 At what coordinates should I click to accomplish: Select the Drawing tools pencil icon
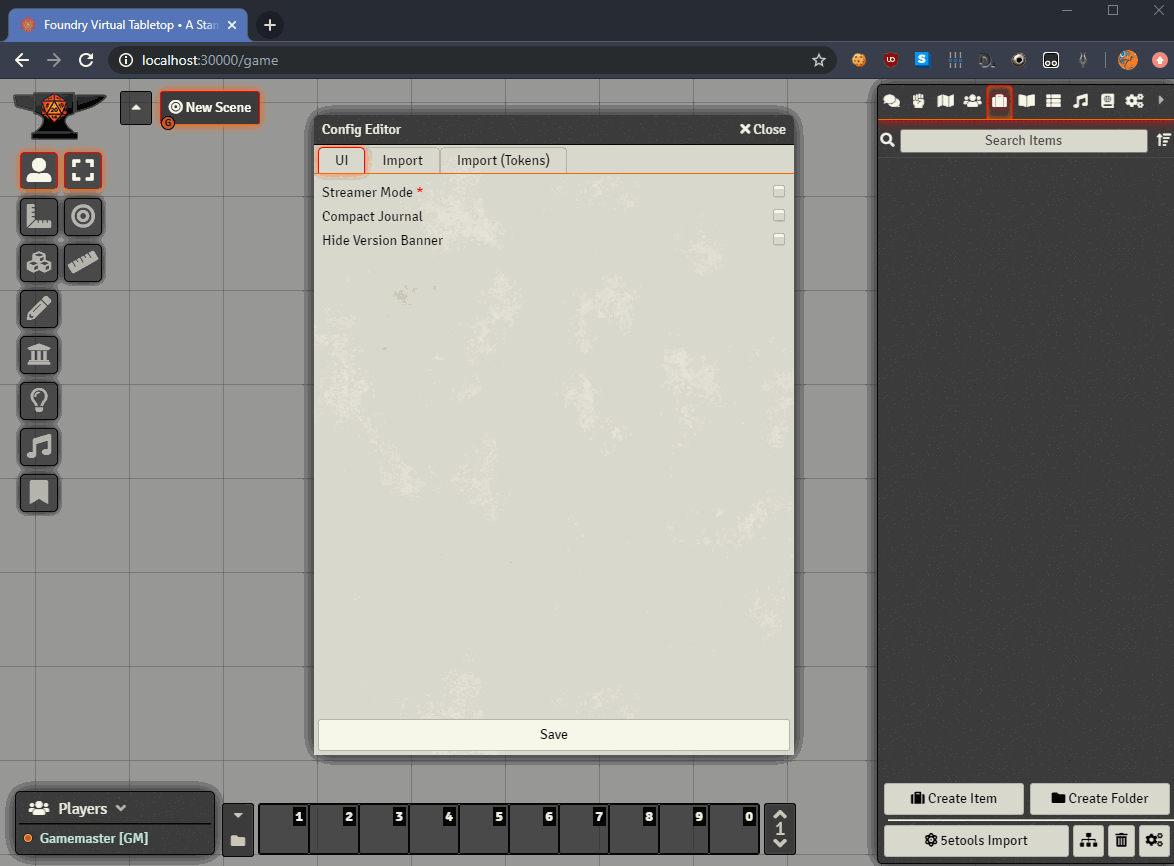click(x=39, y=309)
